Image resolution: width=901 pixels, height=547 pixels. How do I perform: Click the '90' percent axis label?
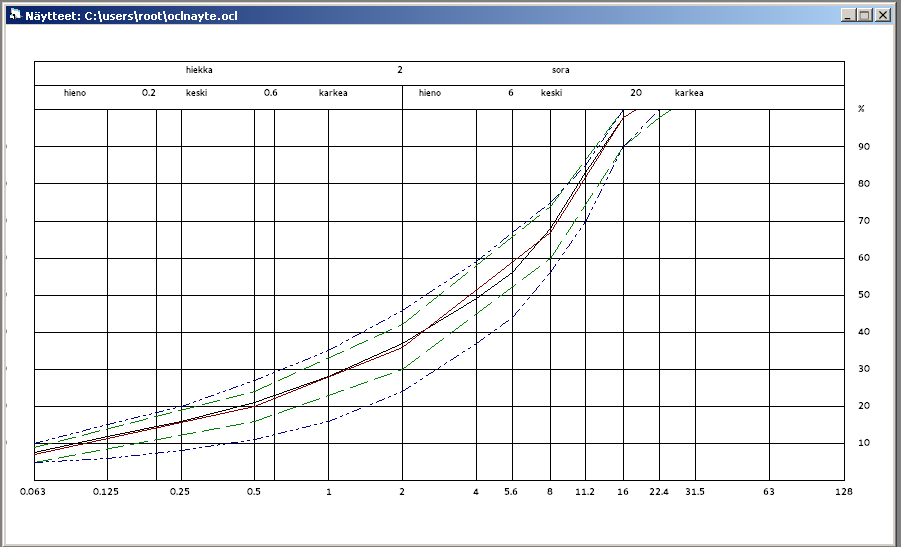click(864, 147)
